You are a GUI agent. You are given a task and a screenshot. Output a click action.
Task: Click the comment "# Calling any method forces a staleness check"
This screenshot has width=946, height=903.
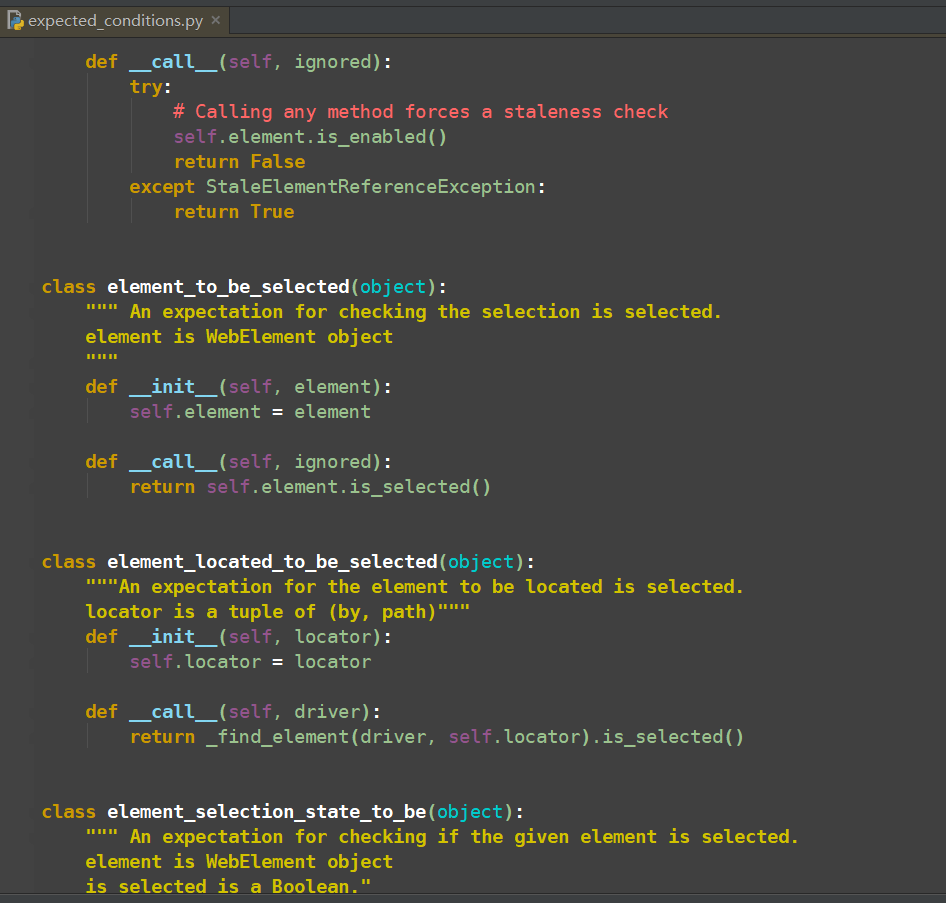421,112
